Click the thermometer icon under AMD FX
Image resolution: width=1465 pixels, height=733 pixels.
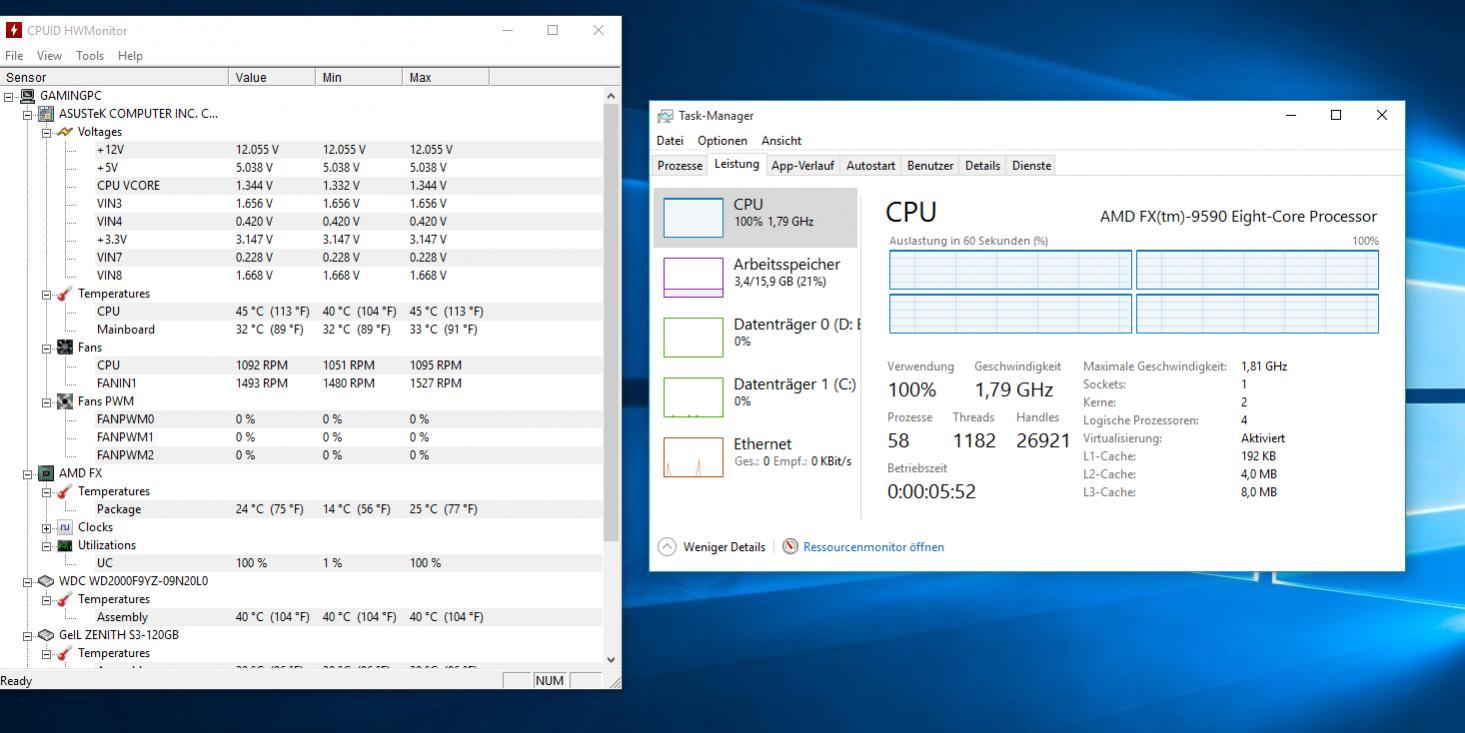(x=65, y=492)
